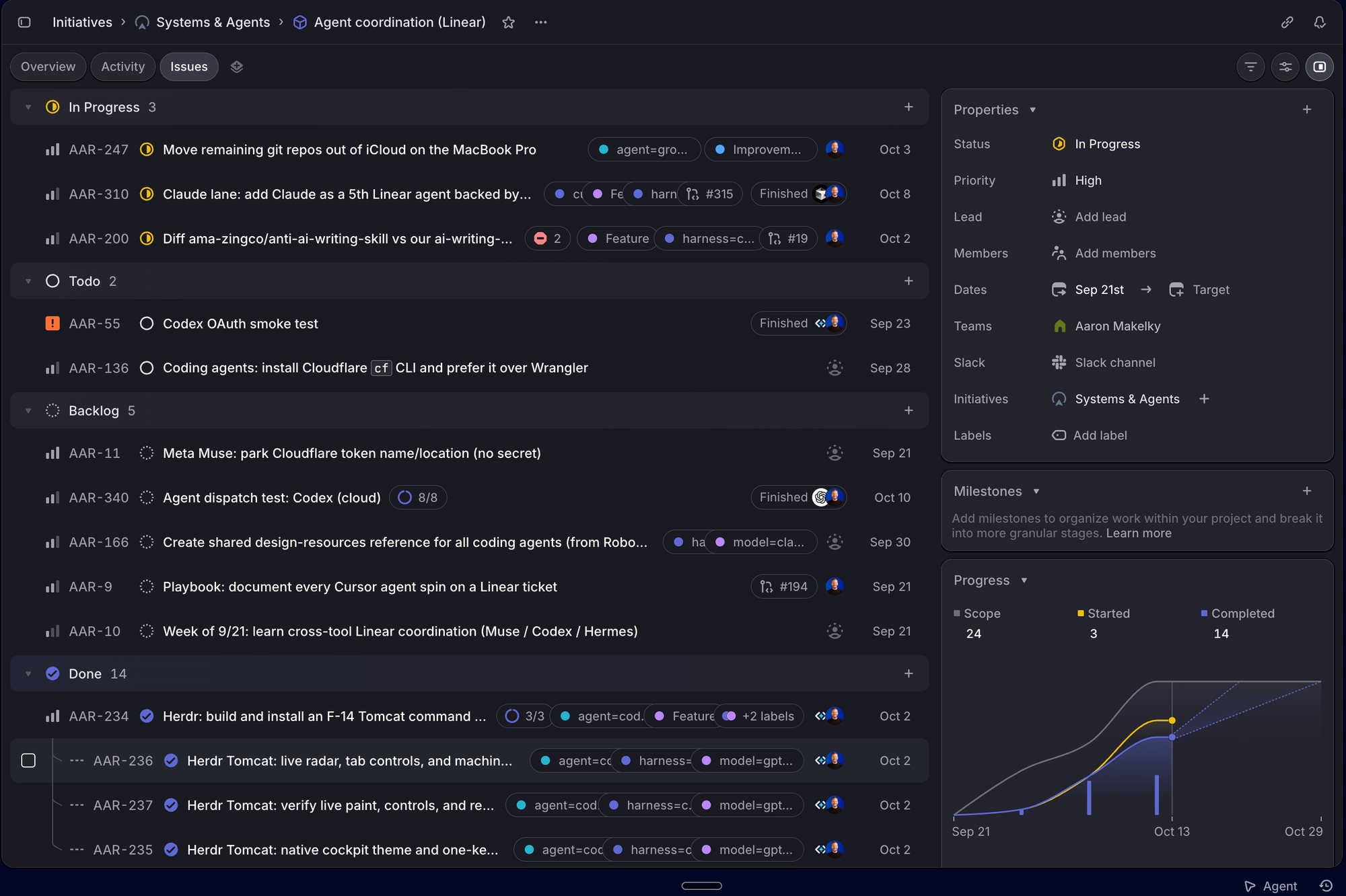Collapse the Todo group
The width and height of the screenshot is (1346, 896).
[28, 281]
